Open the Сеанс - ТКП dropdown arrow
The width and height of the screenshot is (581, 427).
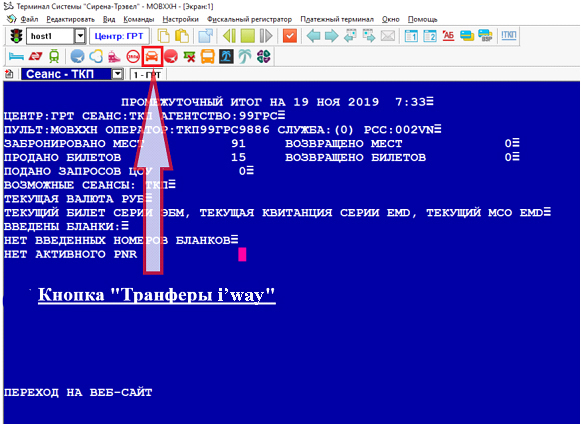point(117,74)
